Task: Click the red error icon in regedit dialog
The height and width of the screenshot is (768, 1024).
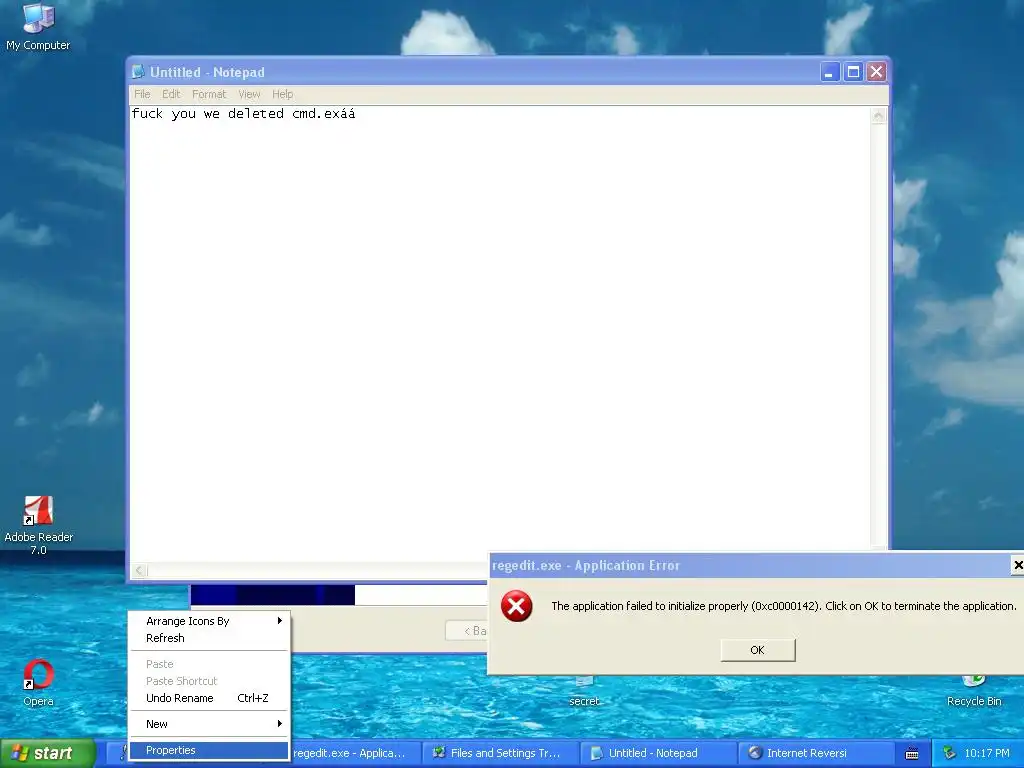Action: point(517,606)
